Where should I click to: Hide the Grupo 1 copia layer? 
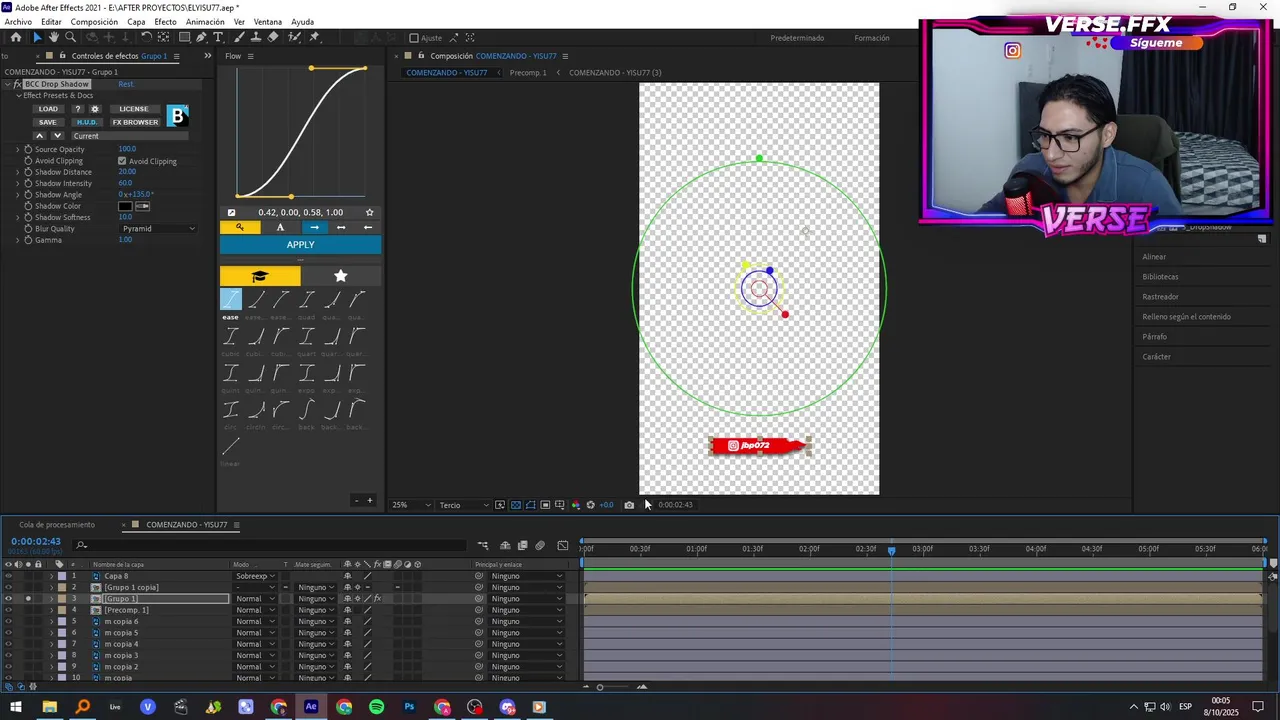click(8, 587)
